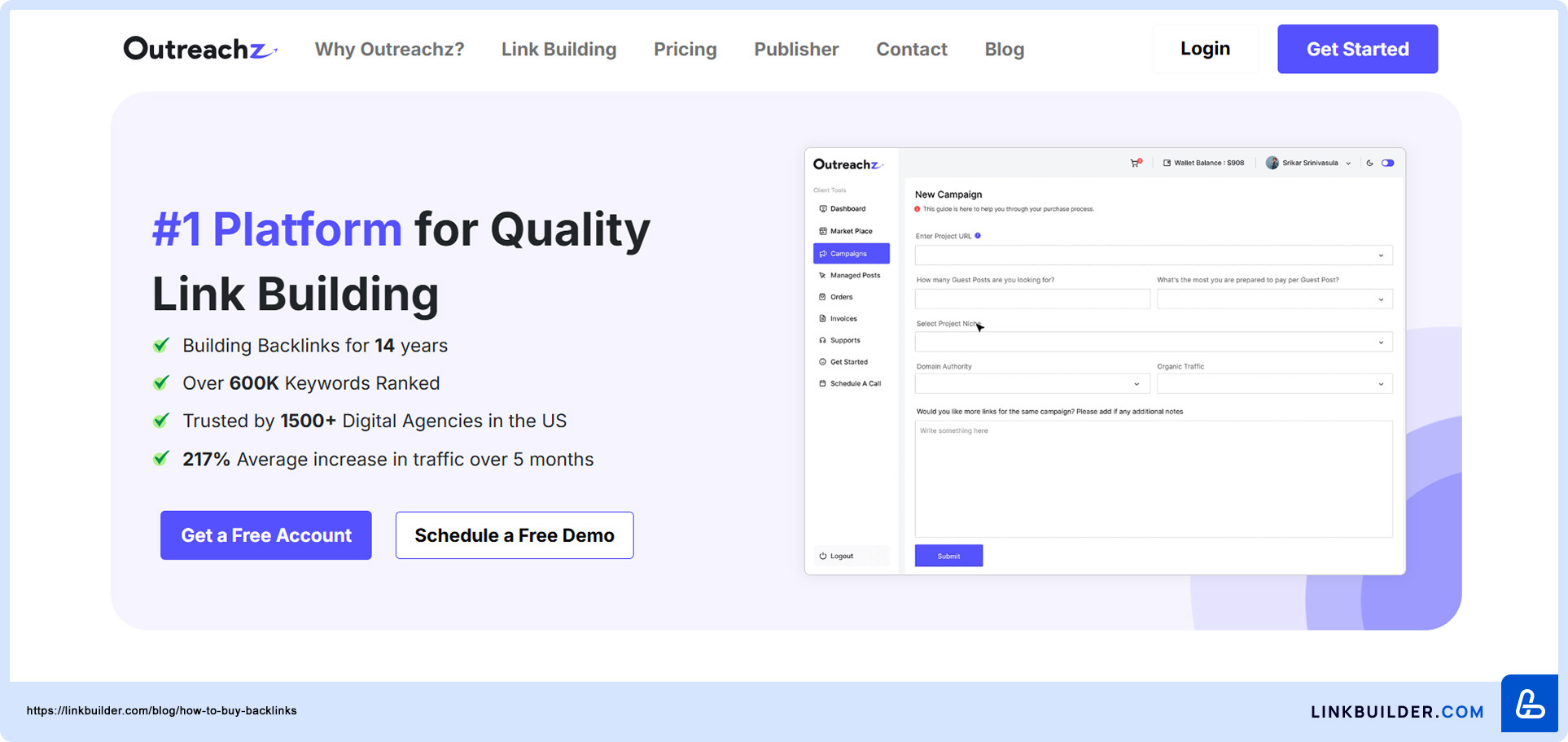The height and width of the screenshot is (742, 1568).
Task: Click the Login button
Action: (x=1205, y=49)
